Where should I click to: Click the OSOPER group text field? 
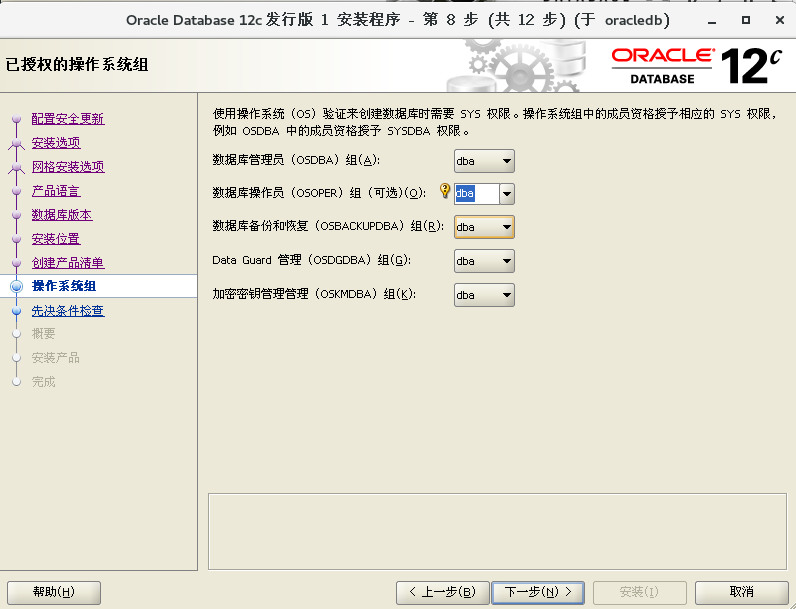click(477, 194)
